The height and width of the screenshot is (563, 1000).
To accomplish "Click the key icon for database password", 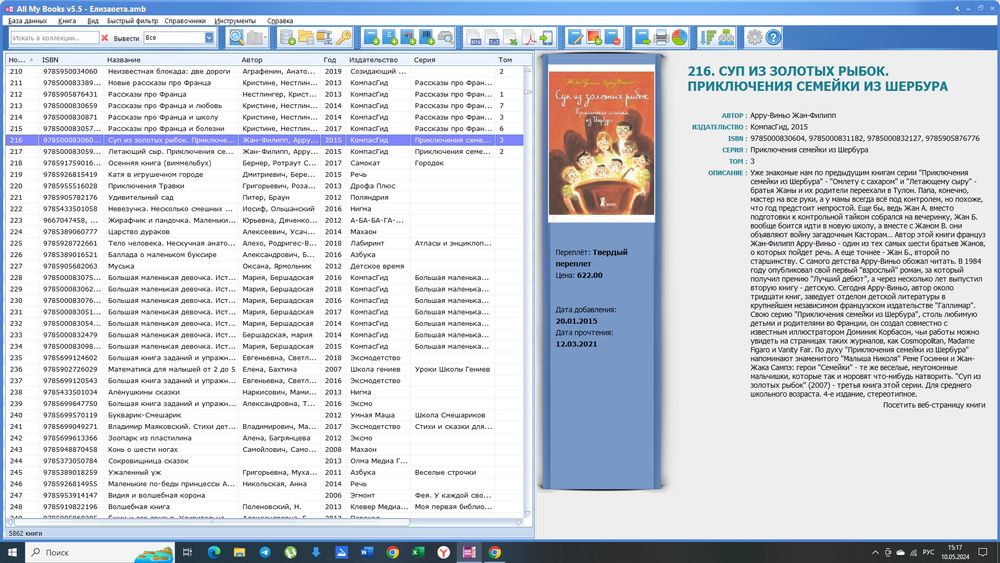I will point(344,38).
